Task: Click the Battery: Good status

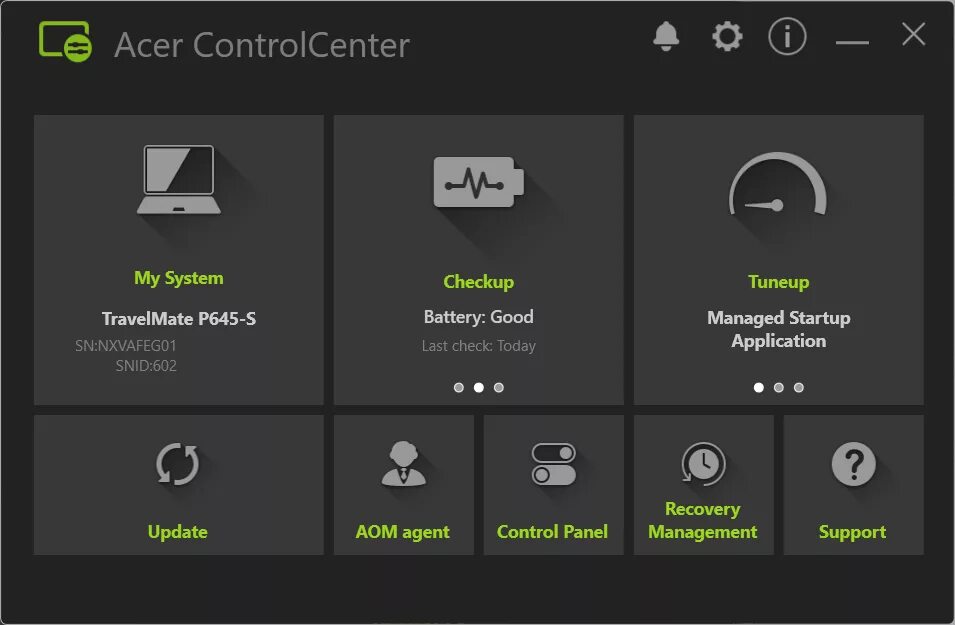Action: click(x=479, y=317)
